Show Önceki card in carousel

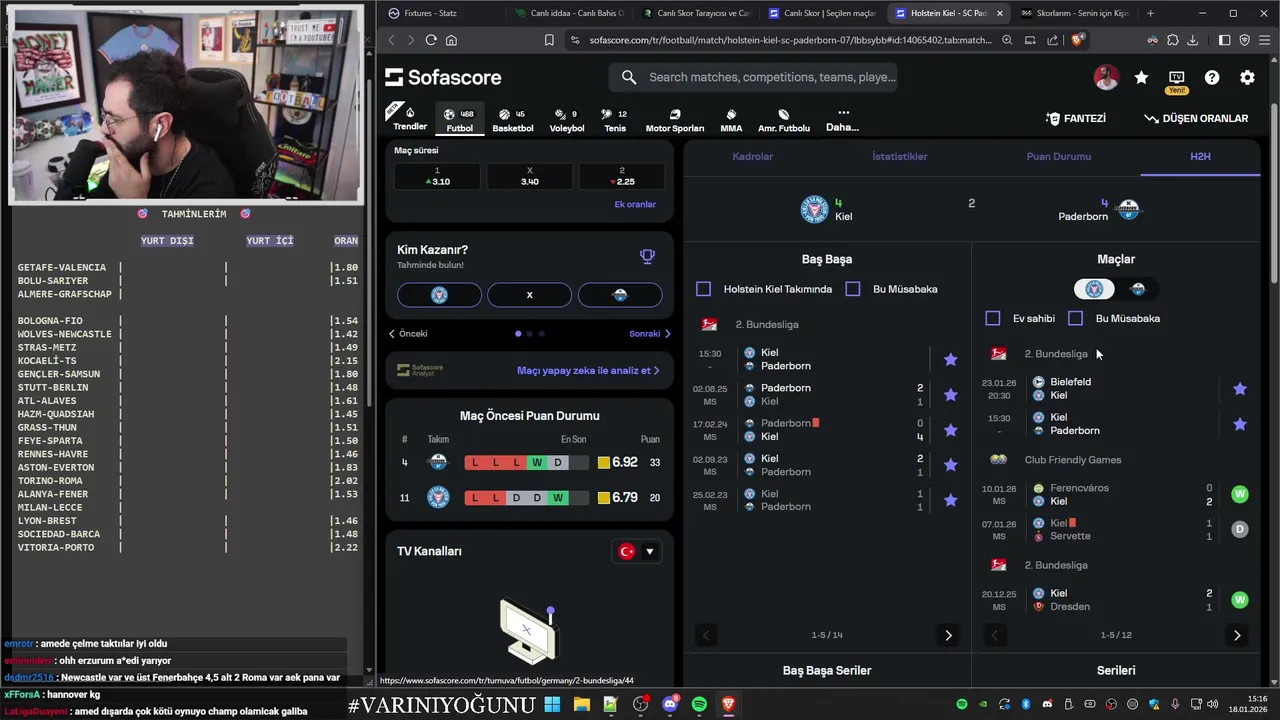pos(408,334)
